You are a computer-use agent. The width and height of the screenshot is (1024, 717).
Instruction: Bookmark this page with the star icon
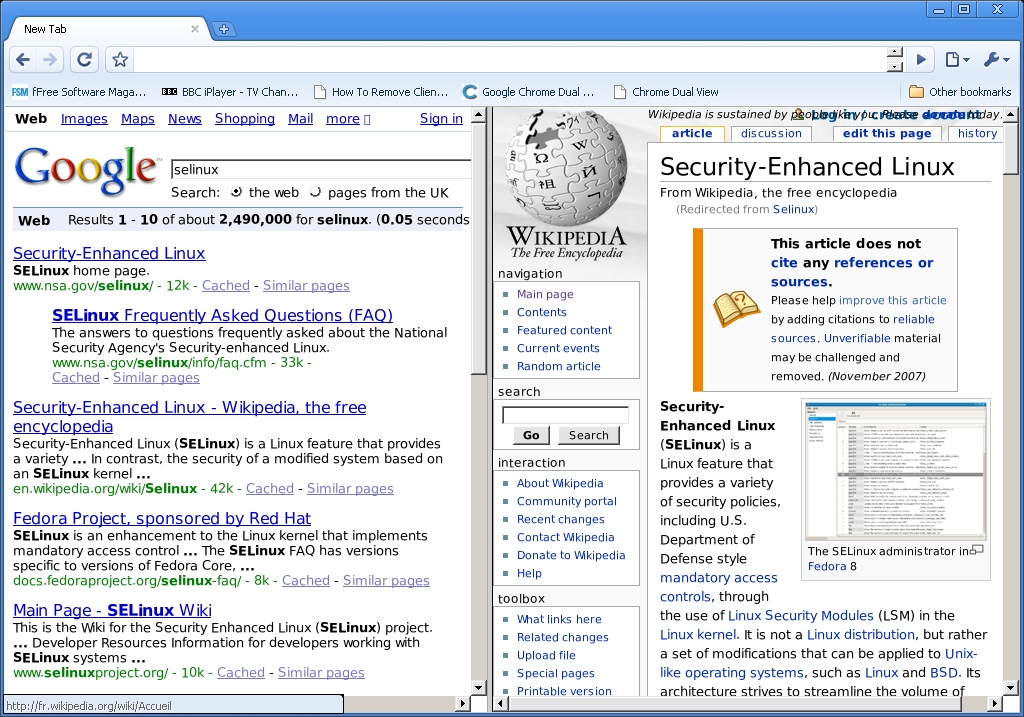pos(120,60)
